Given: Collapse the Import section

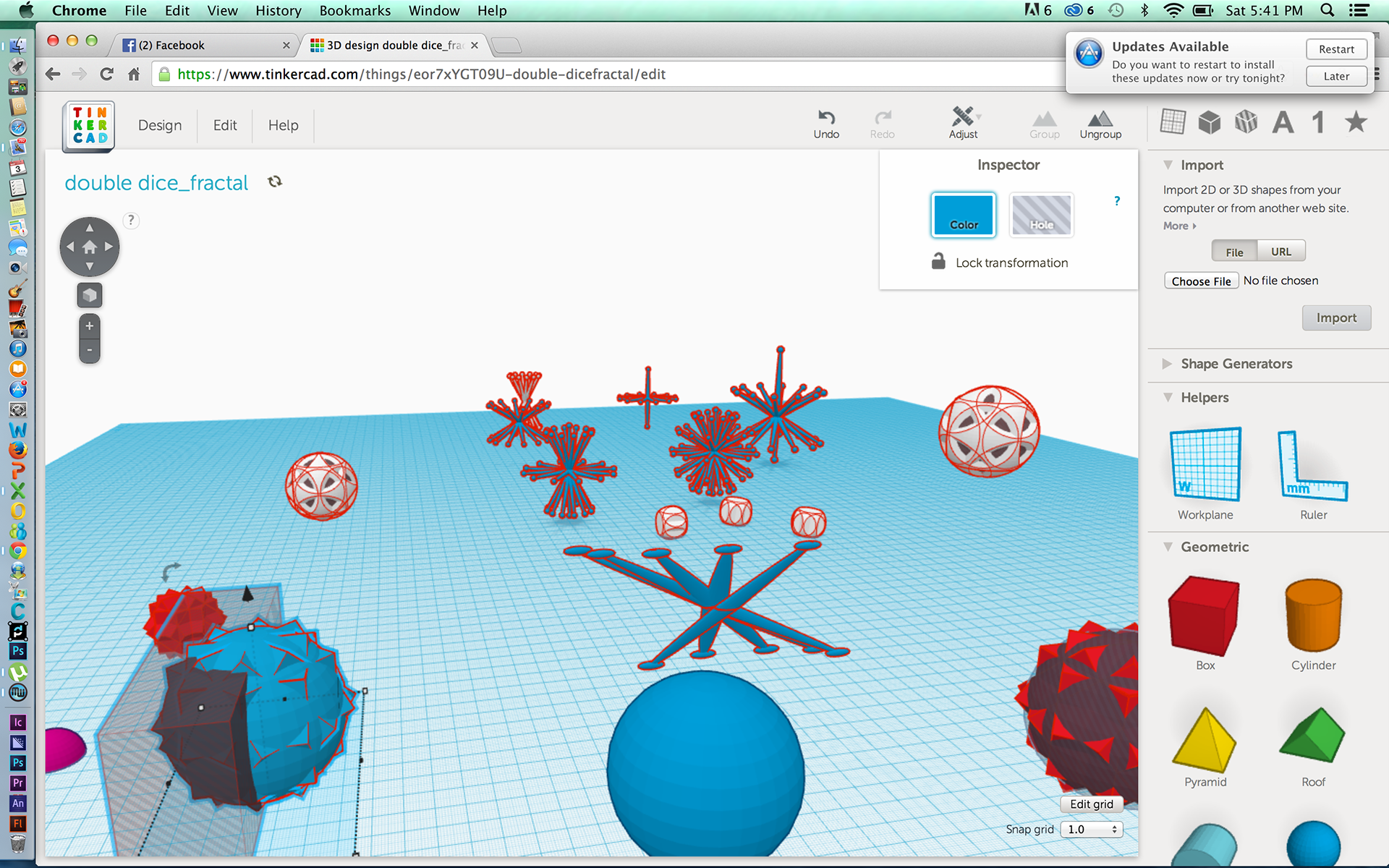Looking at the screenshot, I should pyautogui.click(x=1168, y=165).
